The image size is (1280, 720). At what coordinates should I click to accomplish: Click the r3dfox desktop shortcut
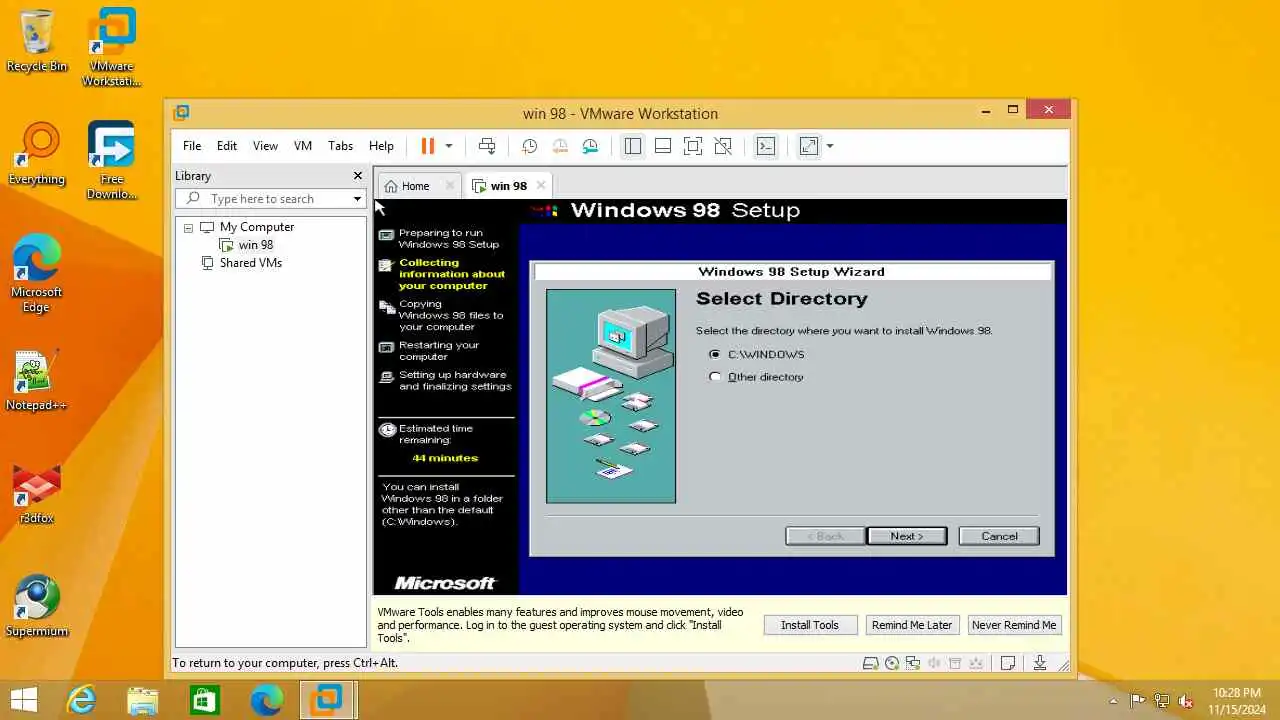pos(37,494)
